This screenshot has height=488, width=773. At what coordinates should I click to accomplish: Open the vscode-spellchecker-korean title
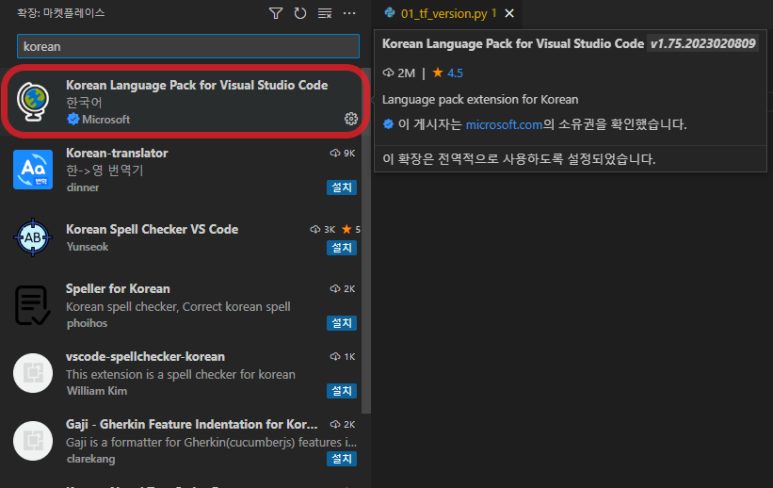145,356
